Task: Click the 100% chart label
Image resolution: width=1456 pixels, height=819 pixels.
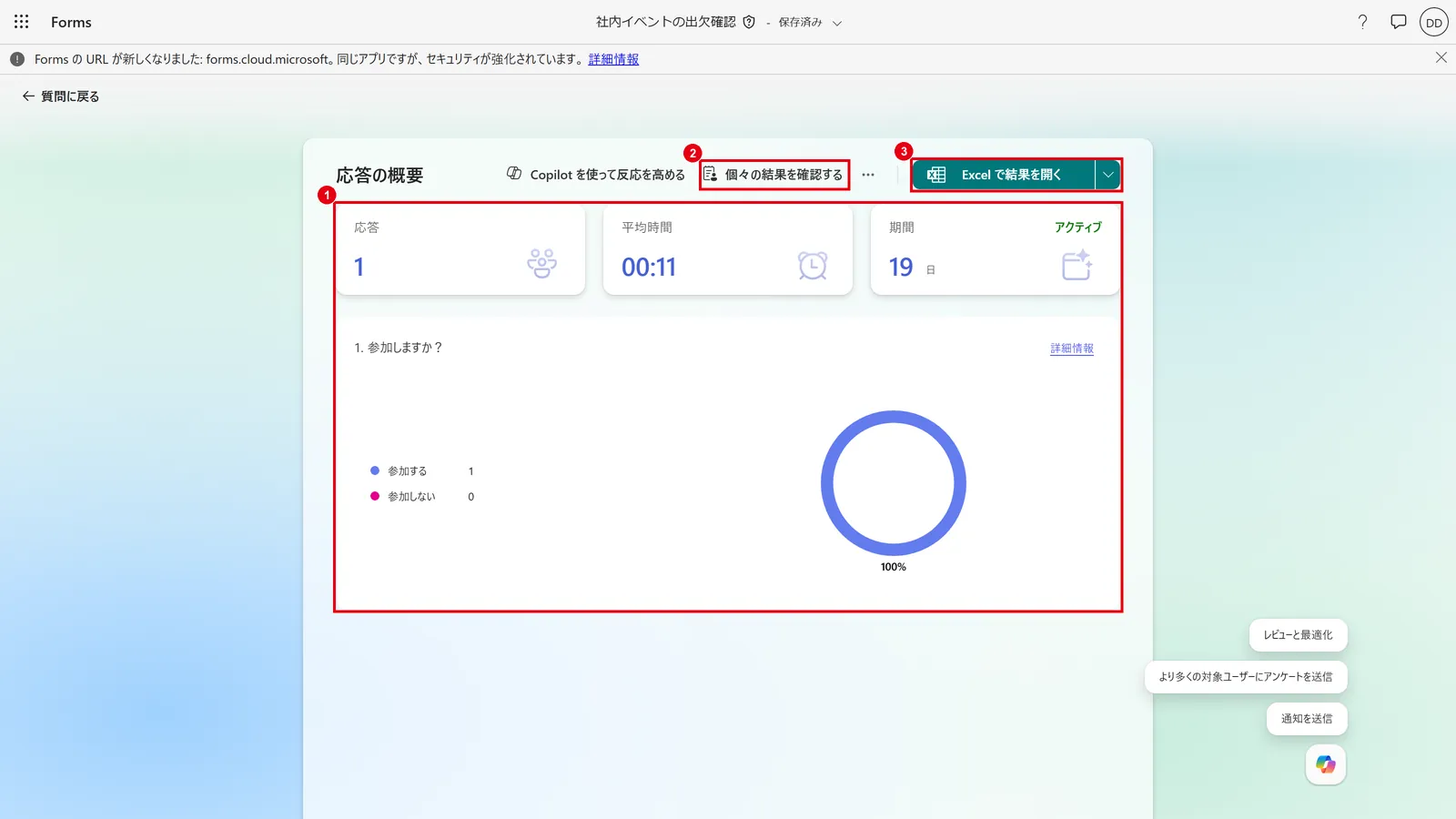Action: tap(894, 567)
